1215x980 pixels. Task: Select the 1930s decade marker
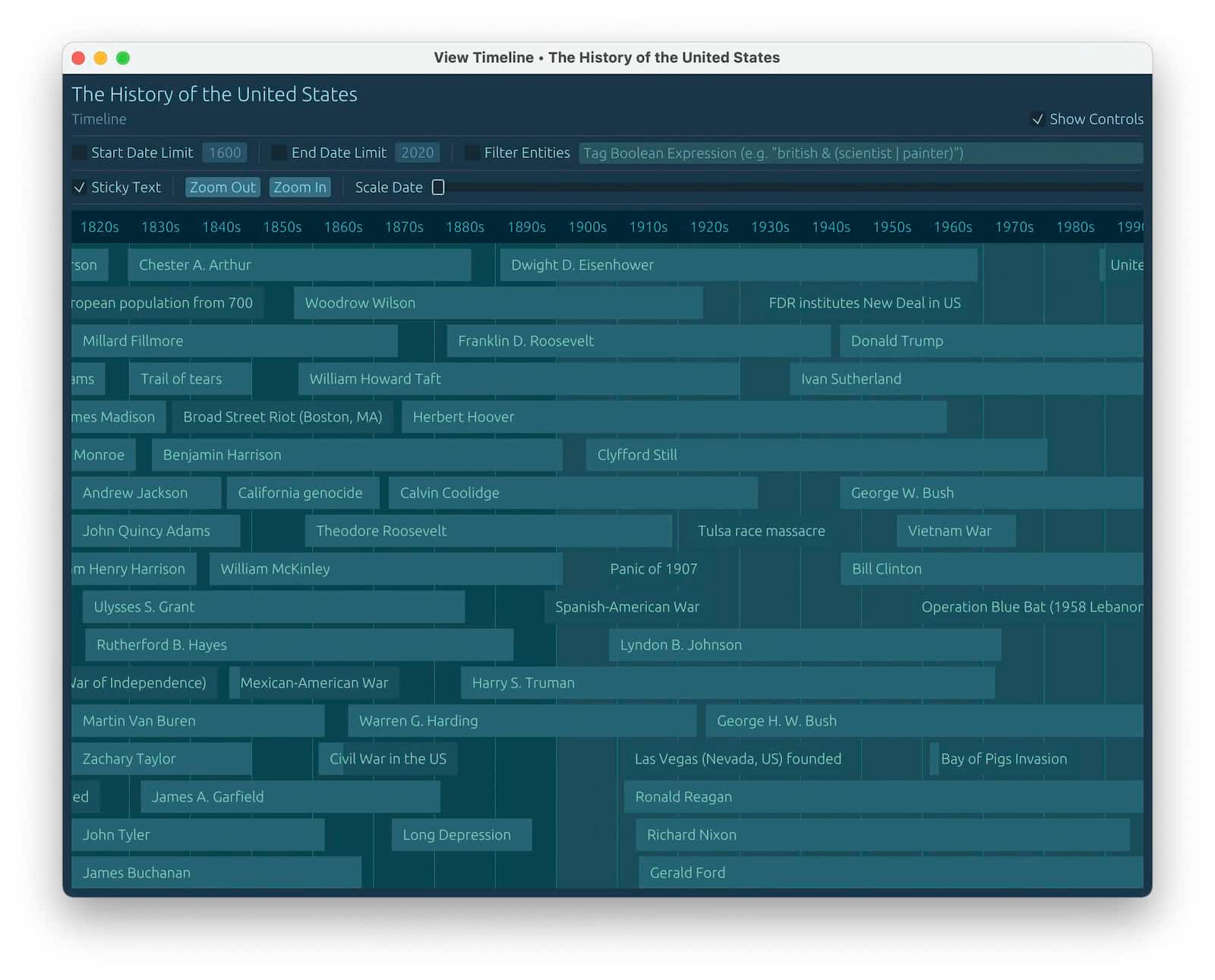pyautogui.click(x=770, y=227)
